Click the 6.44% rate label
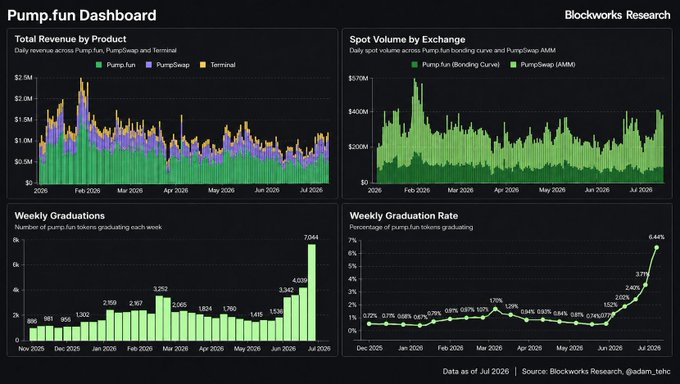Viewport: 680px width, 384px height. pos(657,237)
